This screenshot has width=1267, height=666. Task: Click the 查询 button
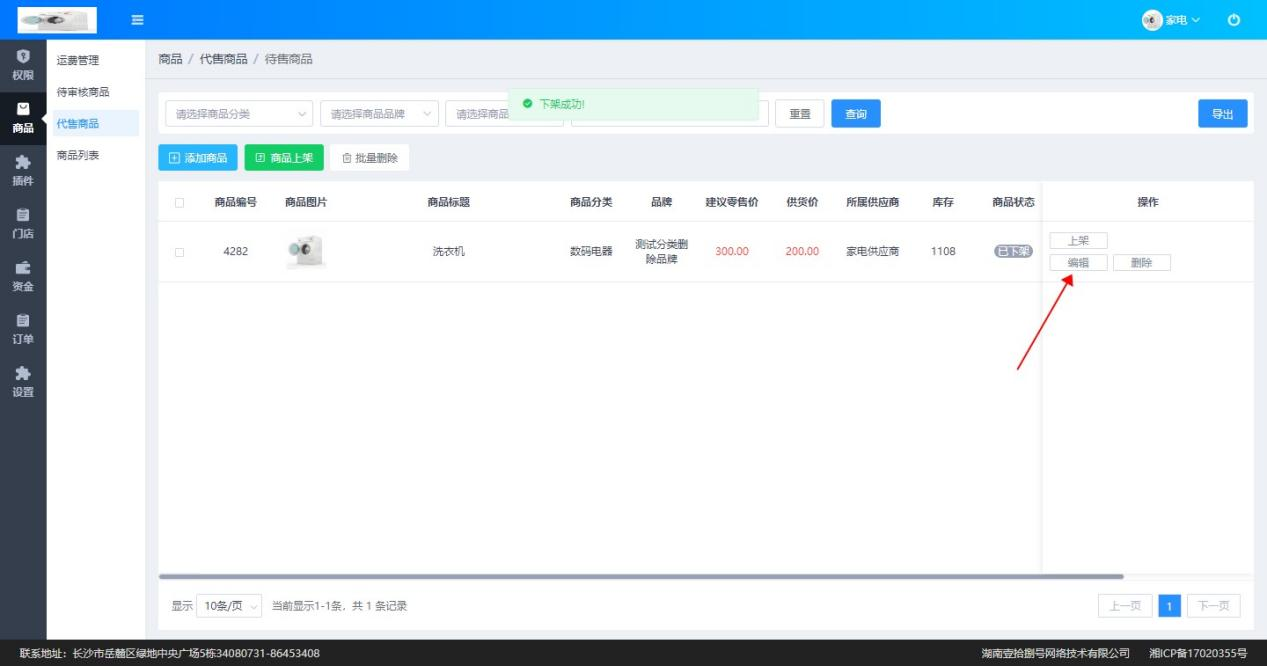pyautogui.click(x=856, y=114)
